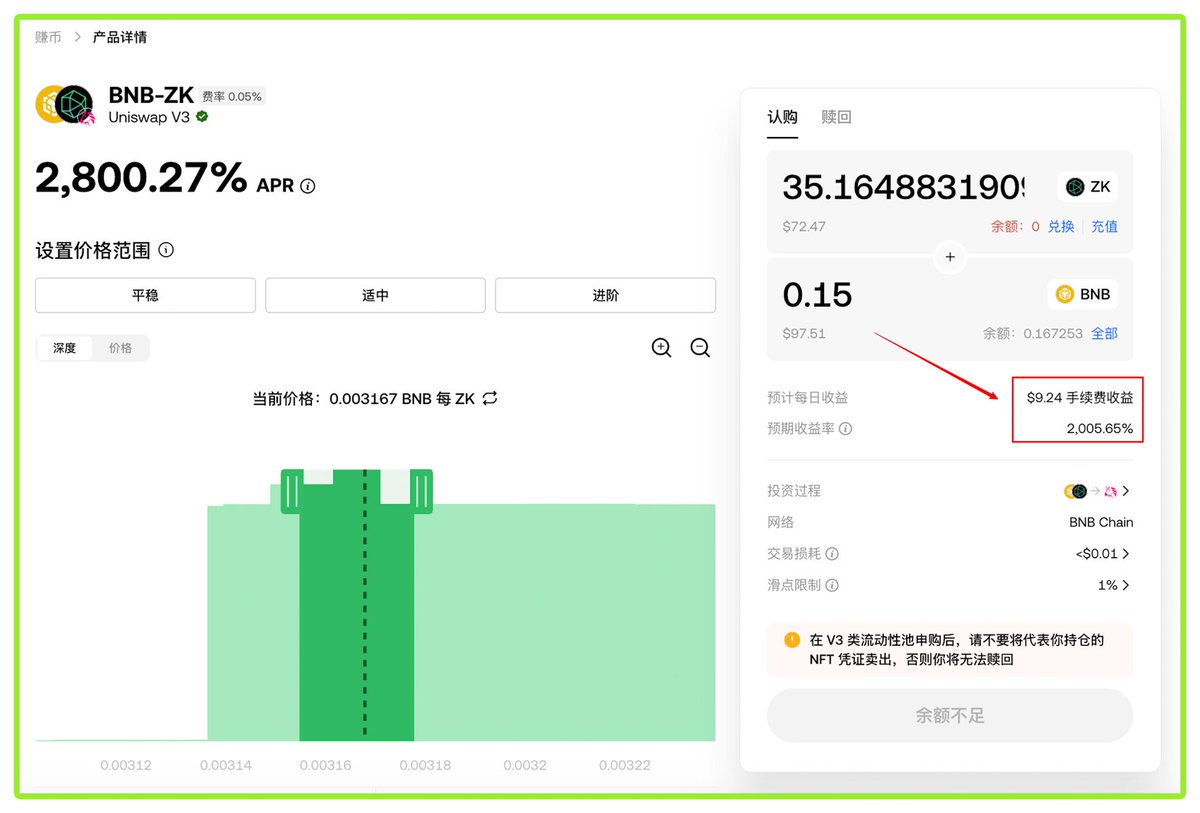Click the info icon next to 交易损耗

coord(832,554)
